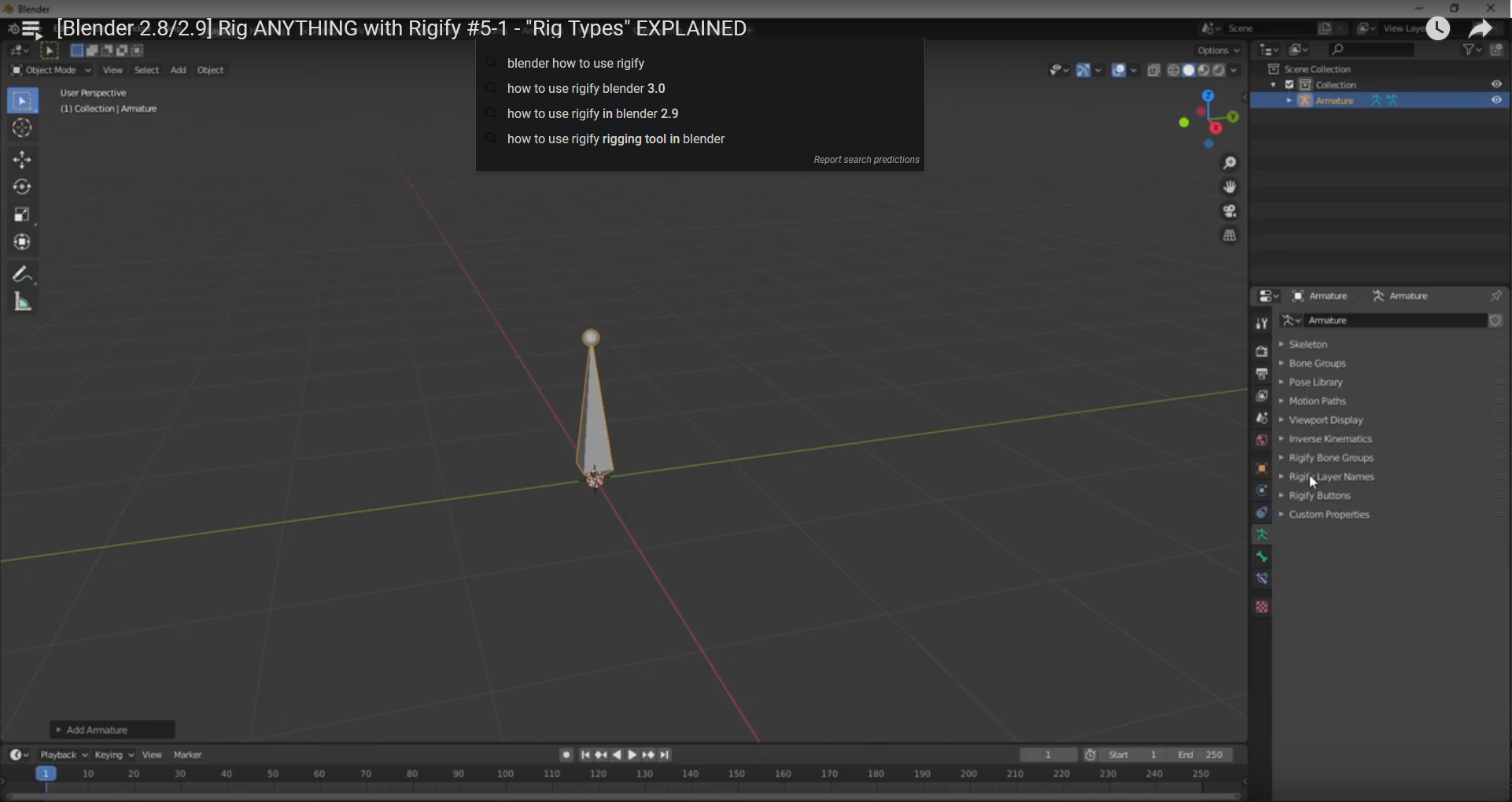Image resolution: width=1512 pixels, height=802 pixels.
Task: Toggle the Armature fake user shield
Action: [1495, 320]
